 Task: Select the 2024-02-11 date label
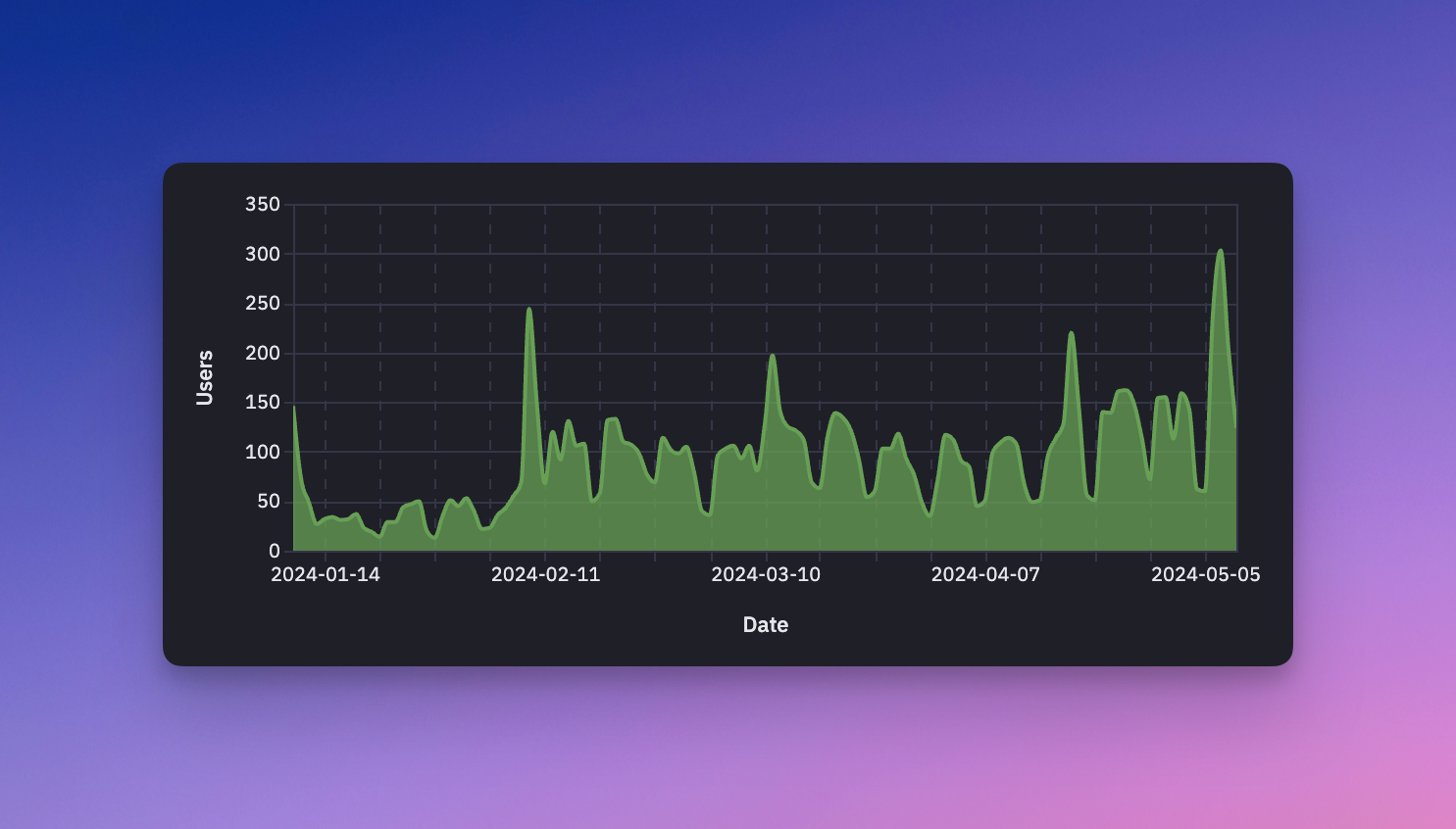click(545, 575)
